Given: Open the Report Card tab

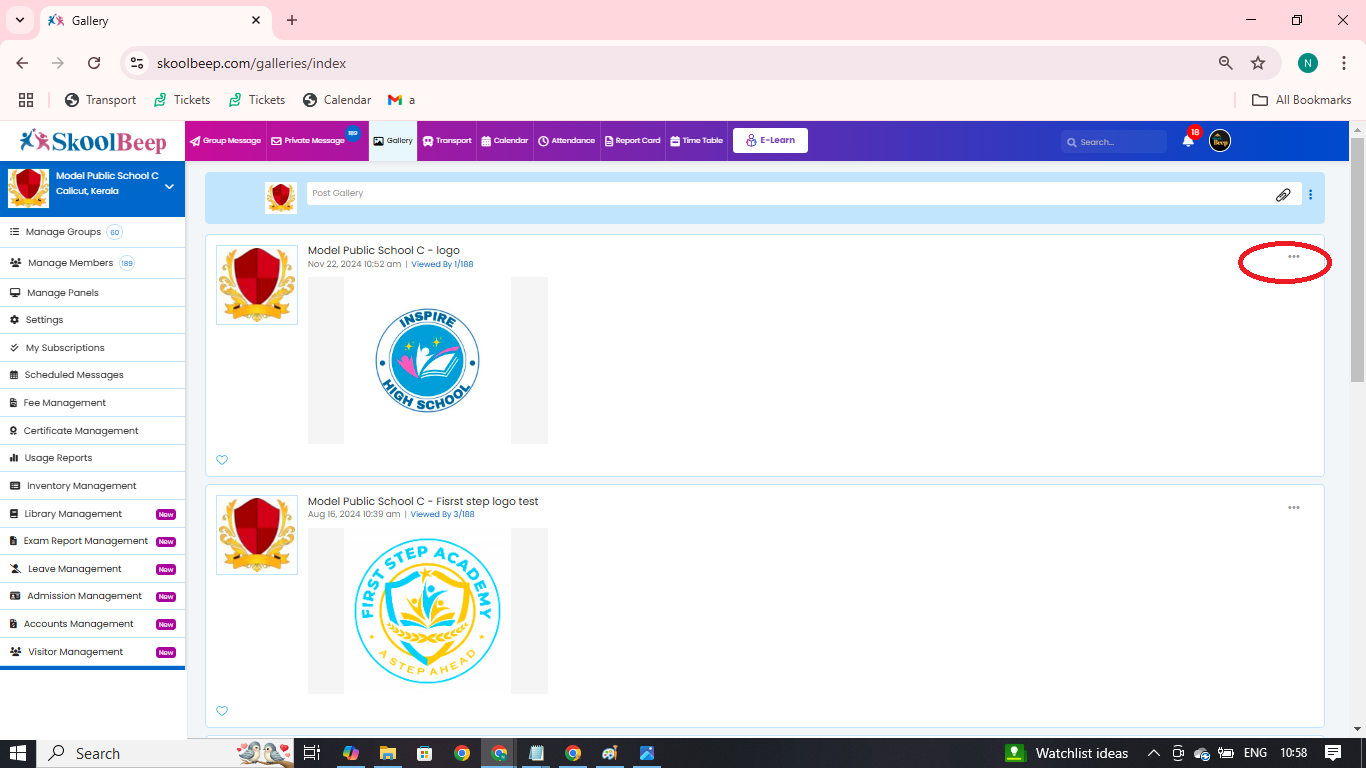Looking at the screenshot, I should (633, 141).
